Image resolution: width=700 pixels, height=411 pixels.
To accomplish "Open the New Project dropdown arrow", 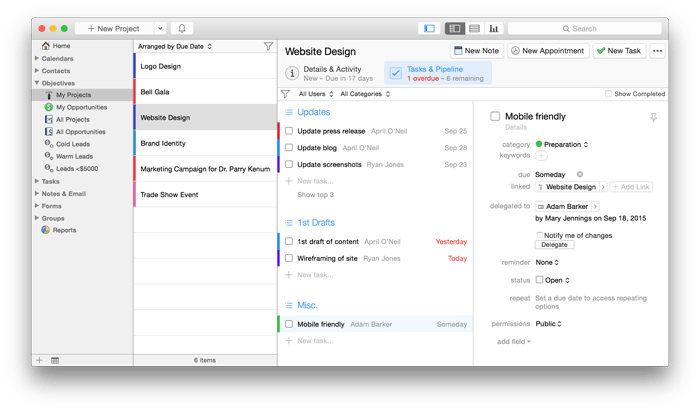I will coord(160,29).
